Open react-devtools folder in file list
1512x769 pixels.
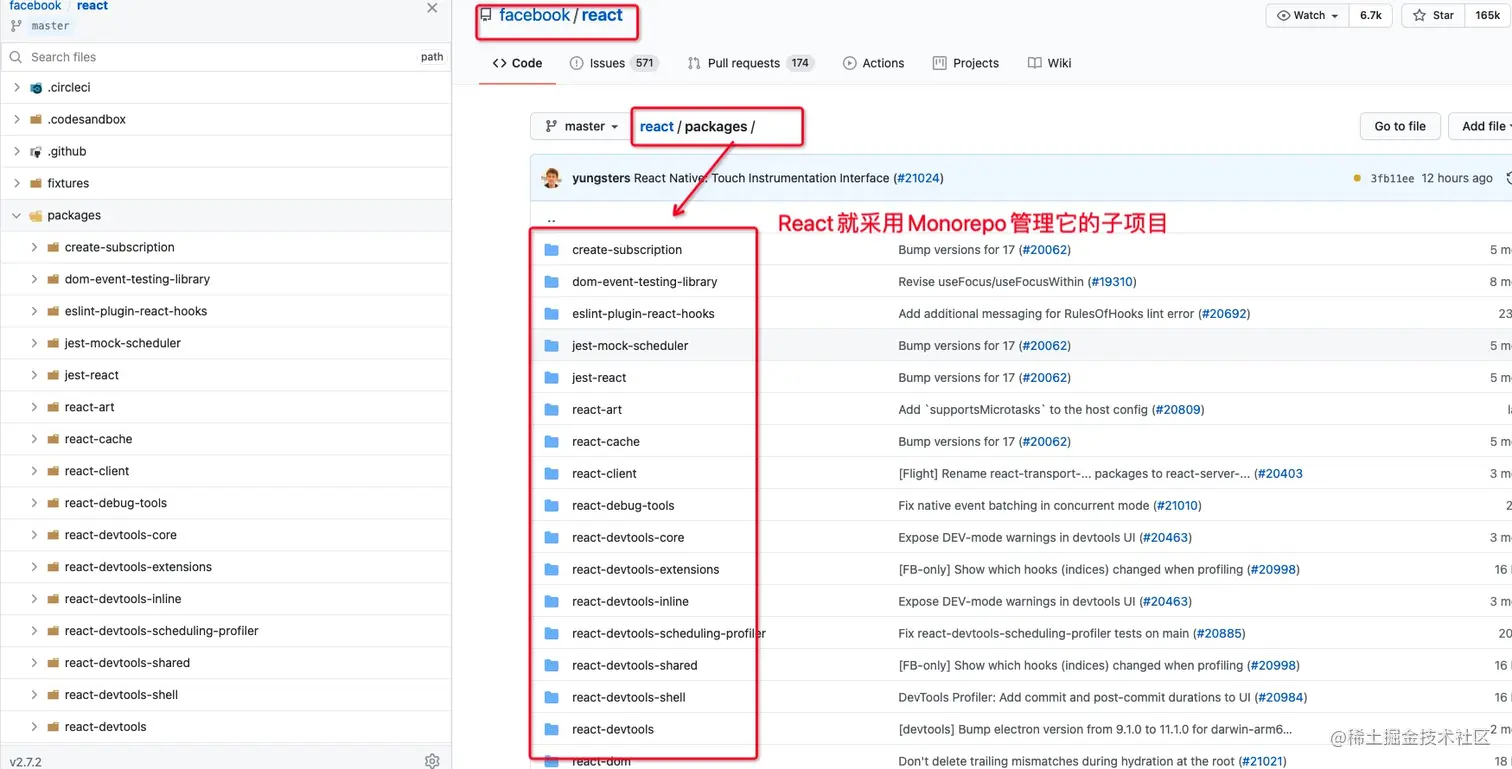click(x=613, y=729)
